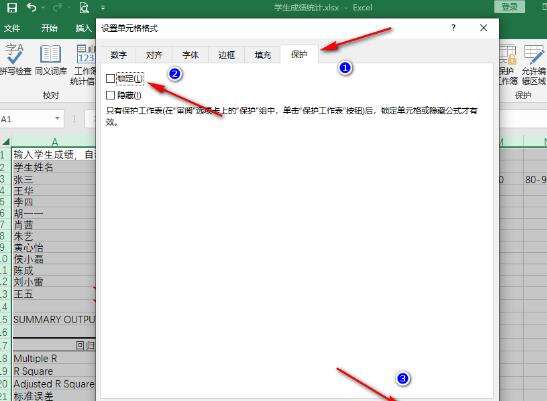Open the 同义词库 thesaurus tool

click(51, 59)
